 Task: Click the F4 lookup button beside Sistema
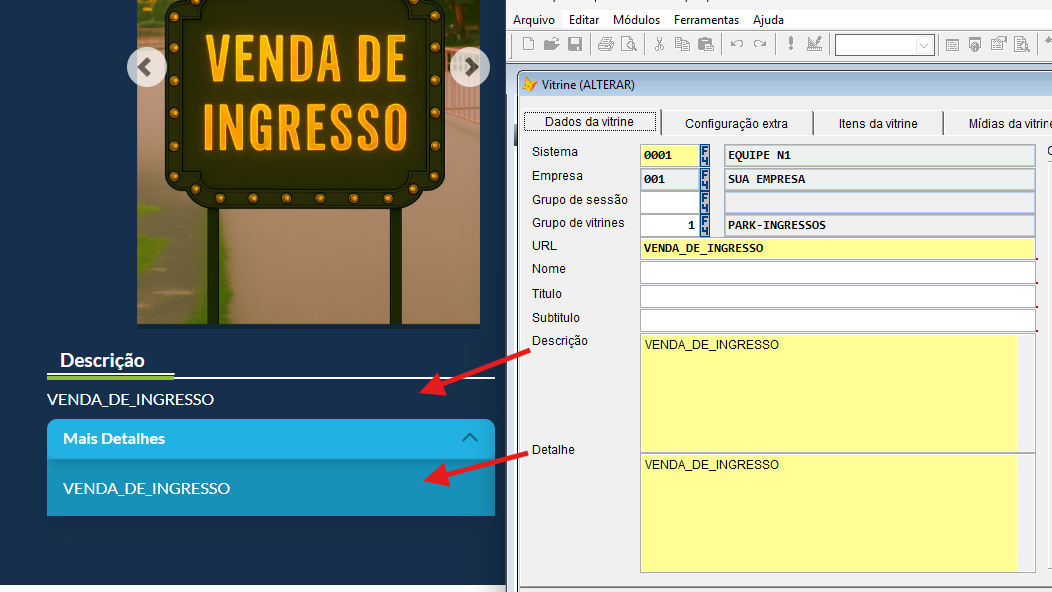(x=705, y=155)
